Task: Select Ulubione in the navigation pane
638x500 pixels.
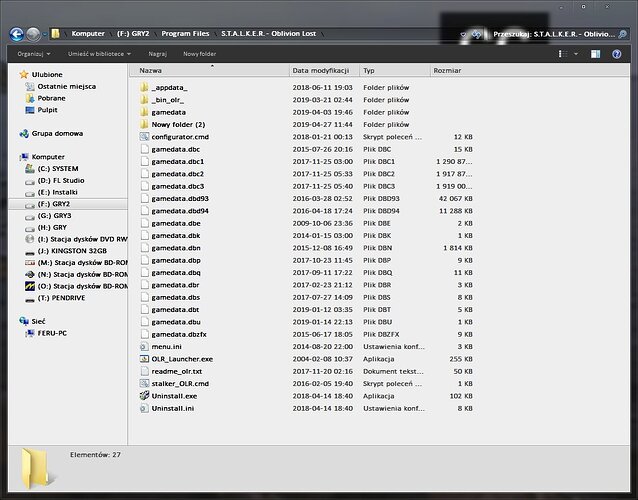Action: point(47,74)
